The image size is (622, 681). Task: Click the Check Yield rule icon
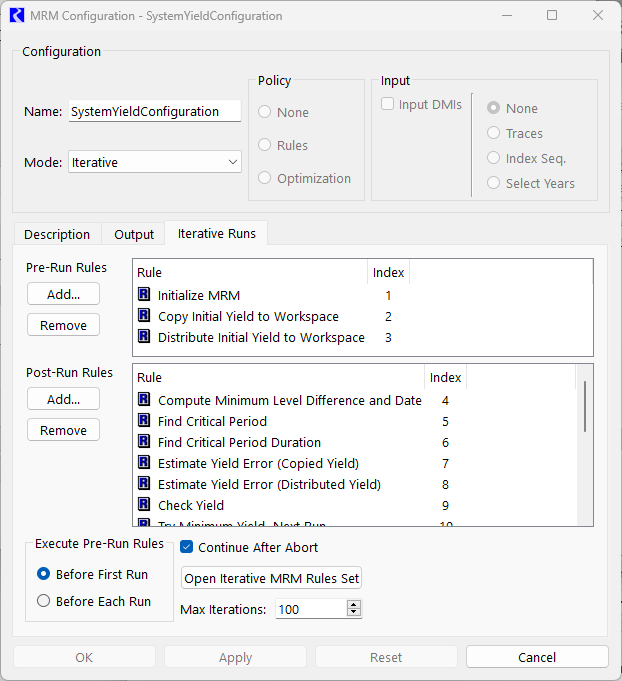[144, 505]
